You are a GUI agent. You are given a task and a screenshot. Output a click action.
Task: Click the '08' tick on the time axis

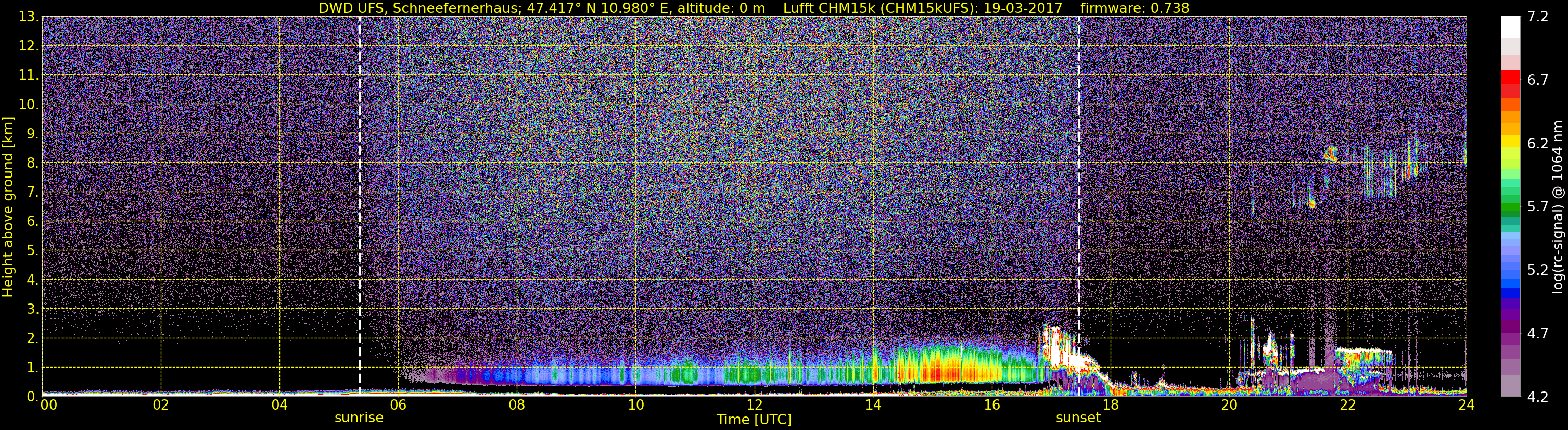517,405
